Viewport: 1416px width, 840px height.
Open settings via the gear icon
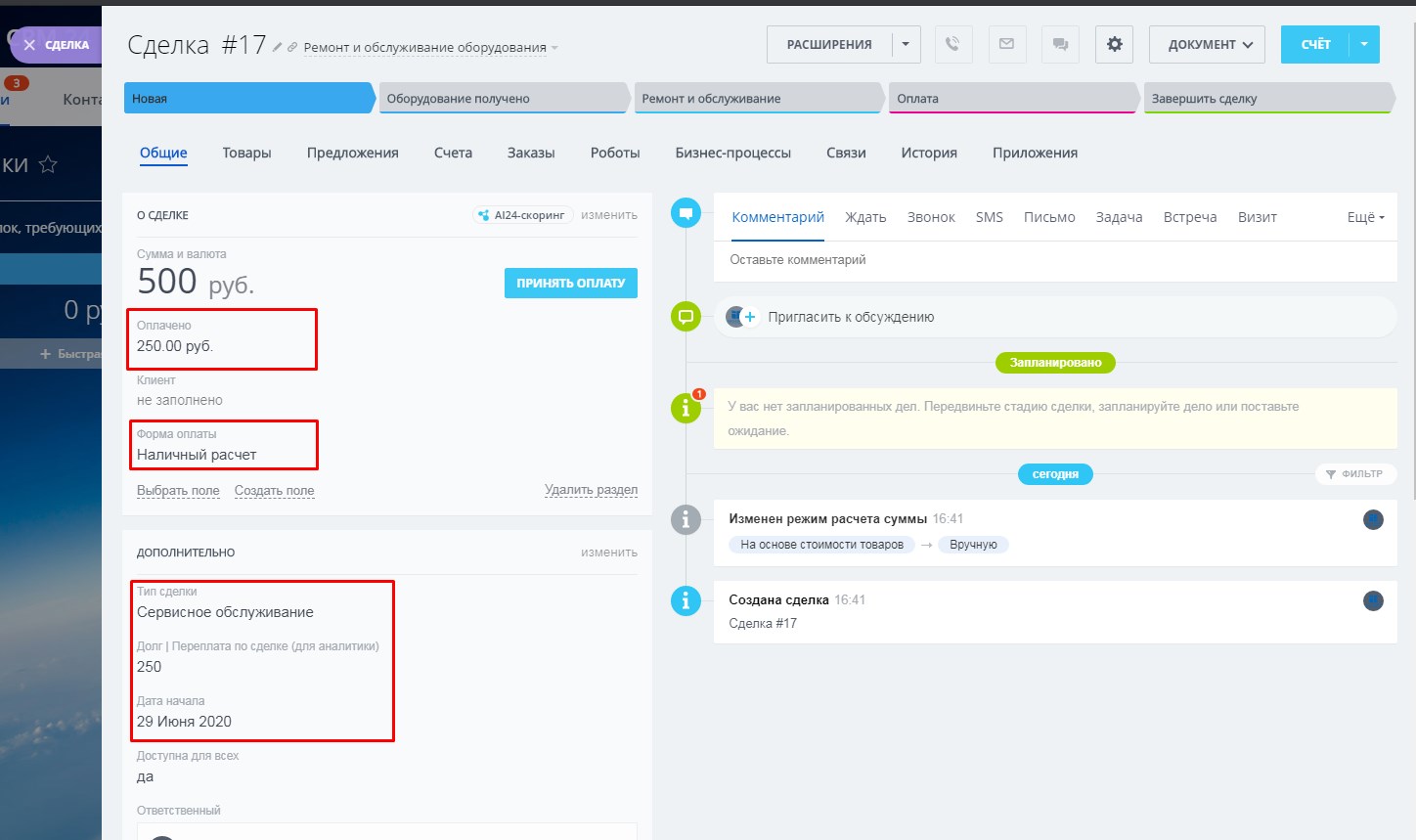tap(1114, 44)
